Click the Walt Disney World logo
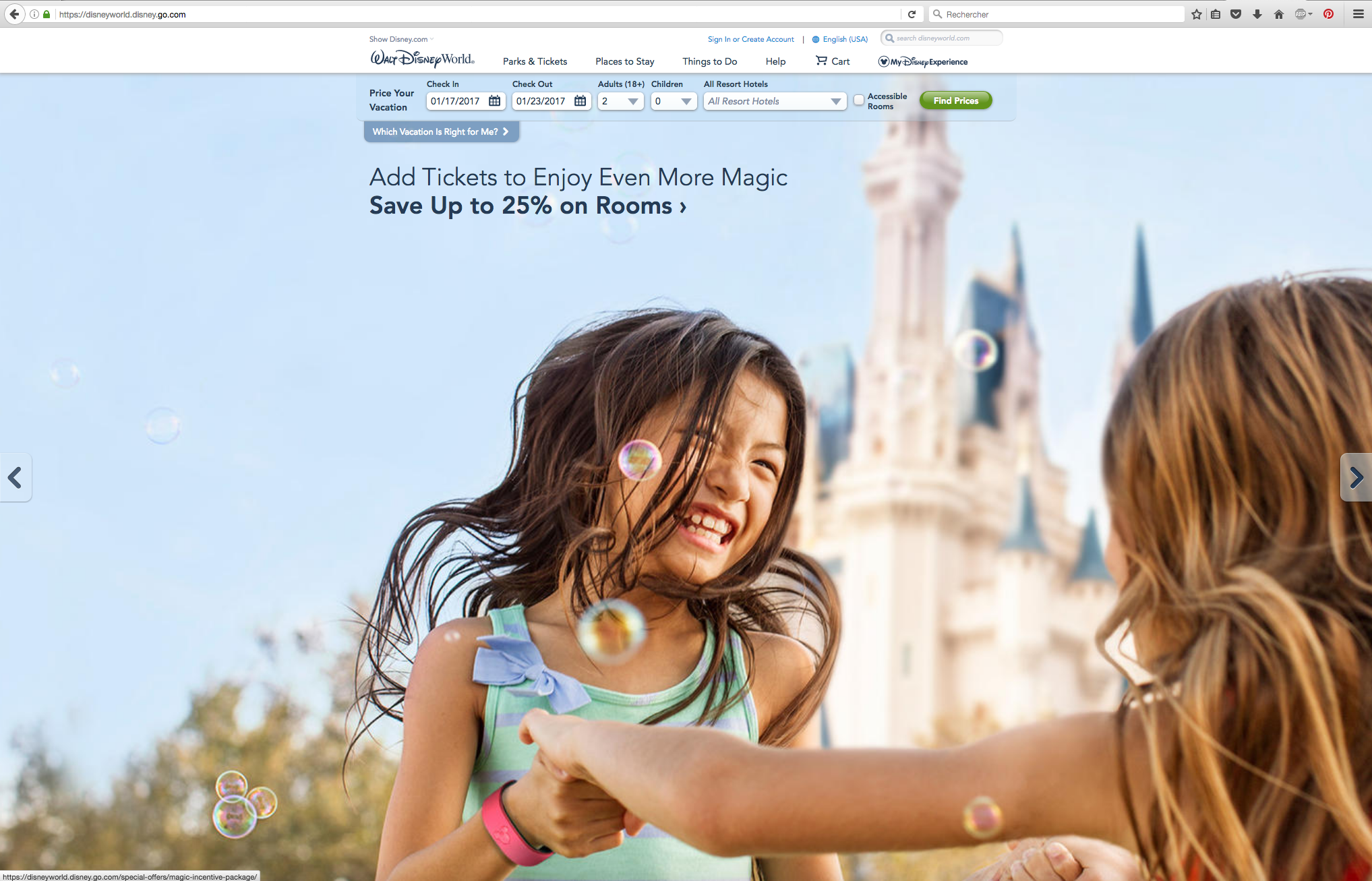The width and height of the screenshot is (1372, 881). (422, 59)
